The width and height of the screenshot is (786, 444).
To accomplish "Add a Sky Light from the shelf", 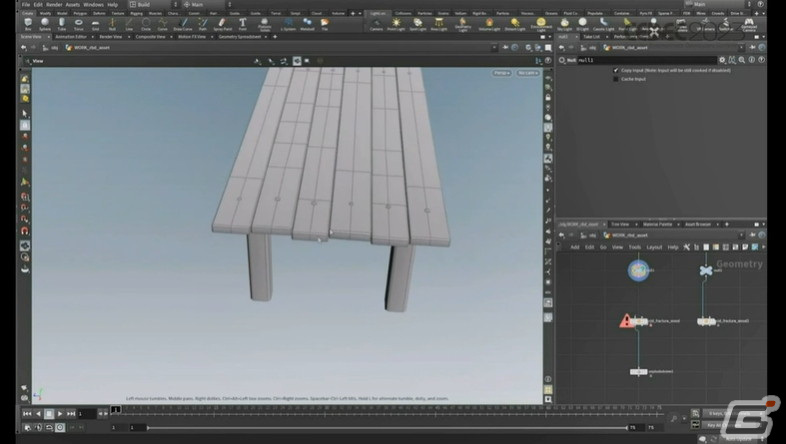I will [564, 24].
